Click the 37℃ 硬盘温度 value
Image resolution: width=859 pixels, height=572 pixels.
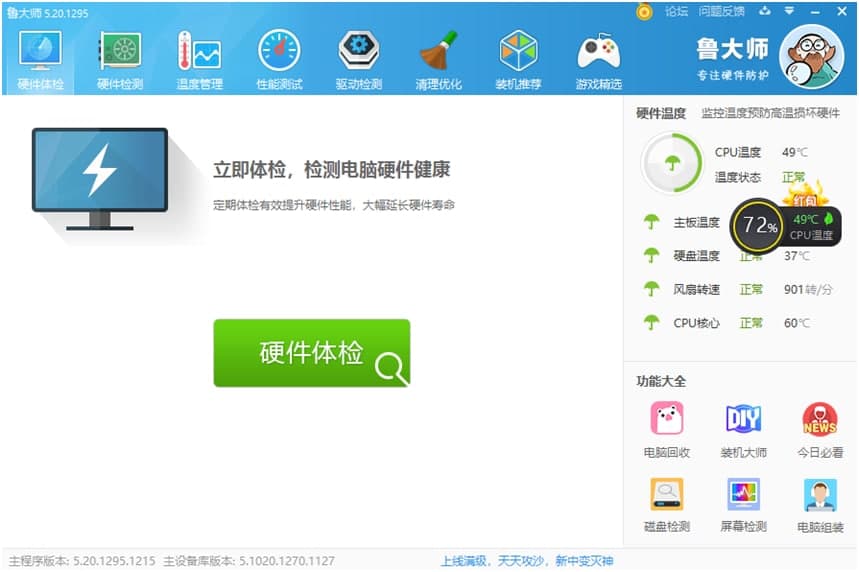(797, 256)
